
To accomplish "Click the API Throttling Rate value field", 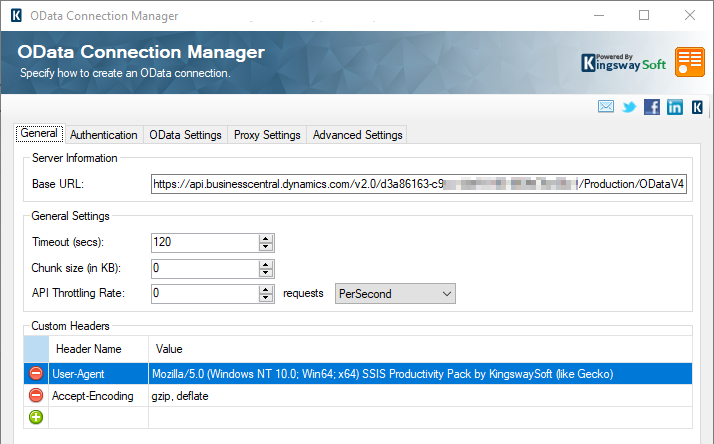I will coord(205,293).
